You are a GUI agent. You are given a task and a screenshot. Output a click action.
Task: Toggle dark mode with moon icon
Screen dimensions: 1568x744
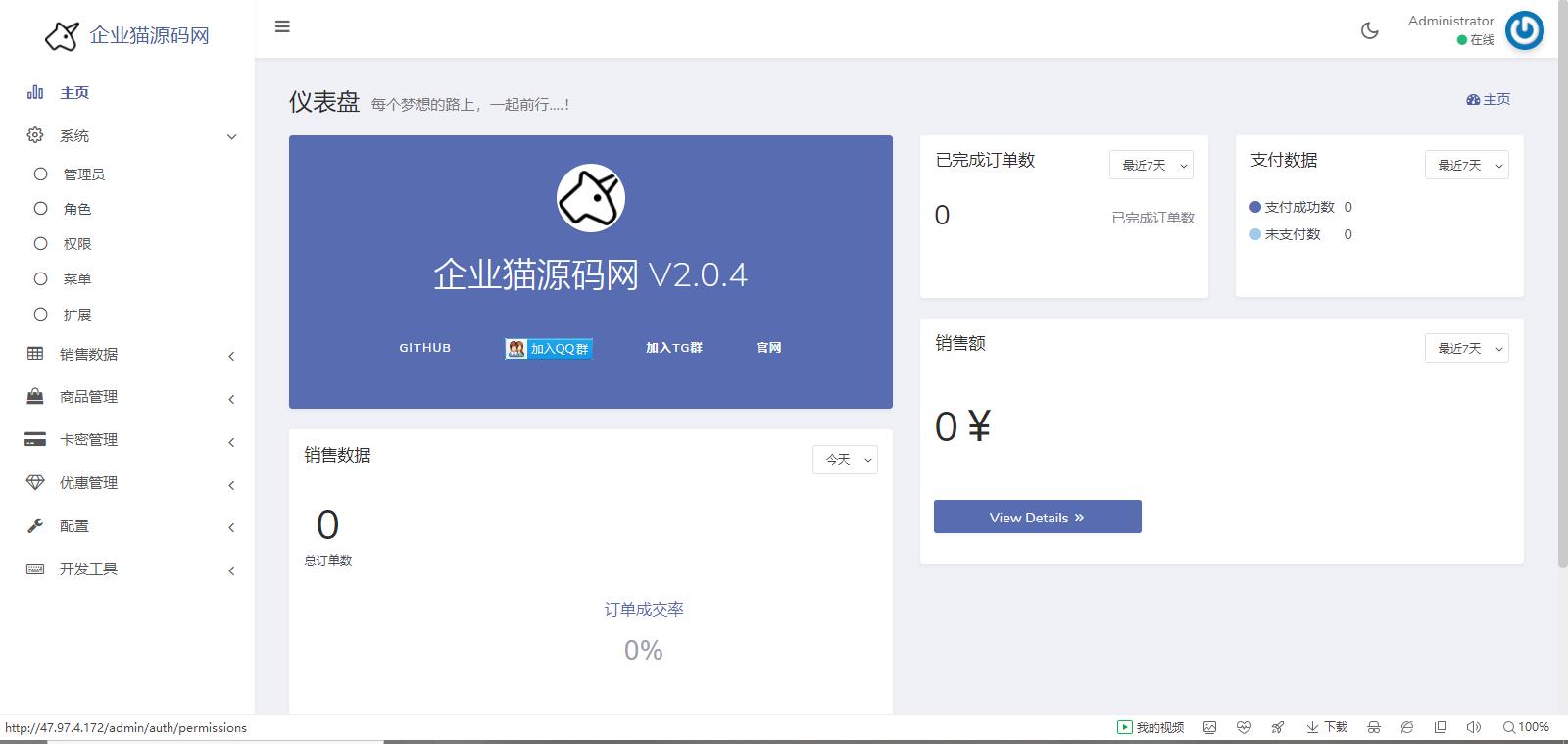[x=1370, y=30]
